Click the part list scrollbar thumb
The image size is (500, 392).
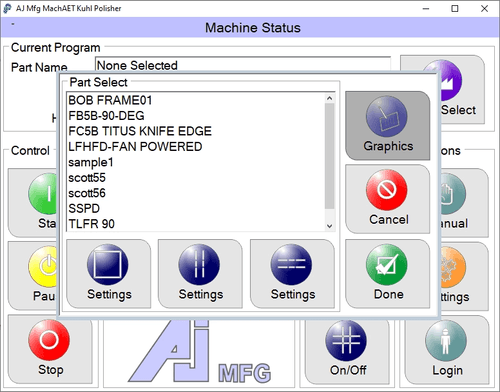[329, 156]
